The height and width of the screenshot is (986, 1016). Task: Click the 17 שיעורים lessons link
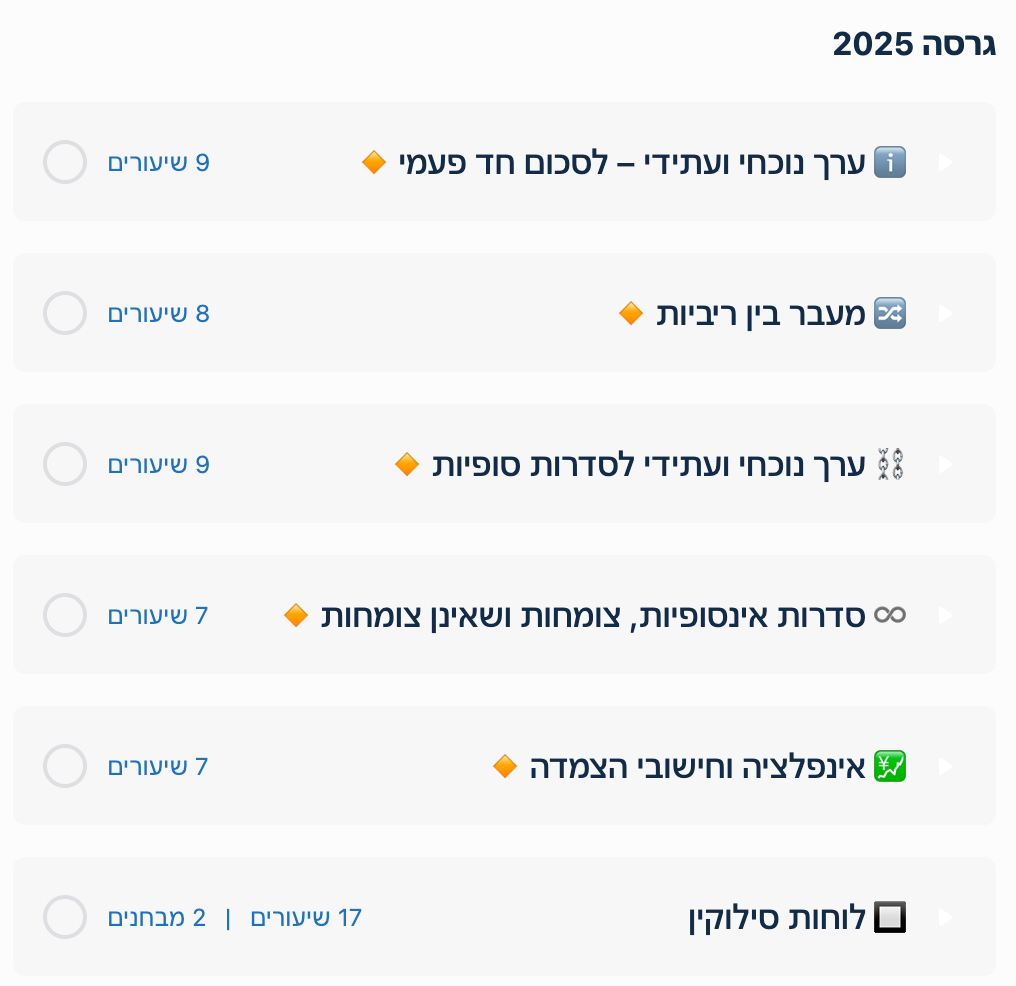[305, 917]
